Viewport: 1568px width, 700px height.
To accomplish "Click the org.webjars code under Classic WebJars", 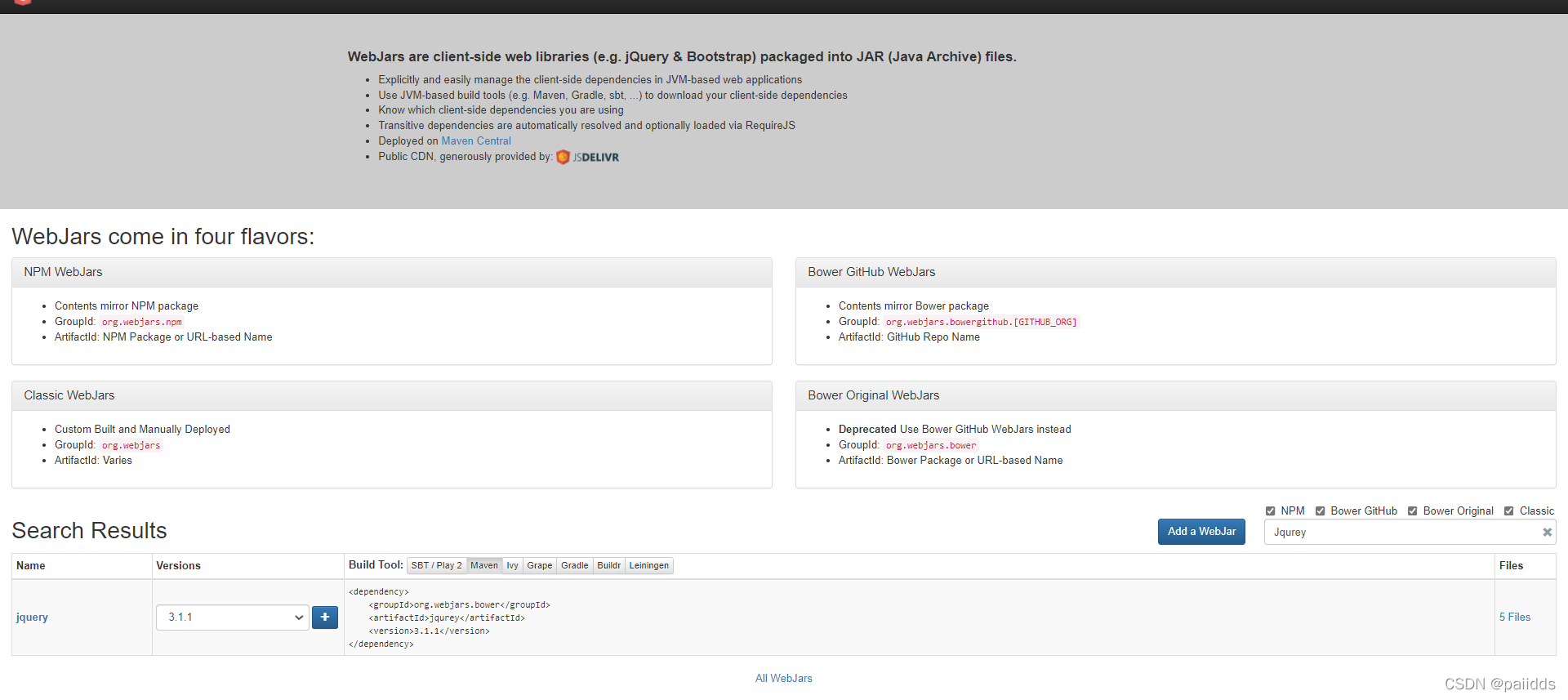I will pos(131,445).
